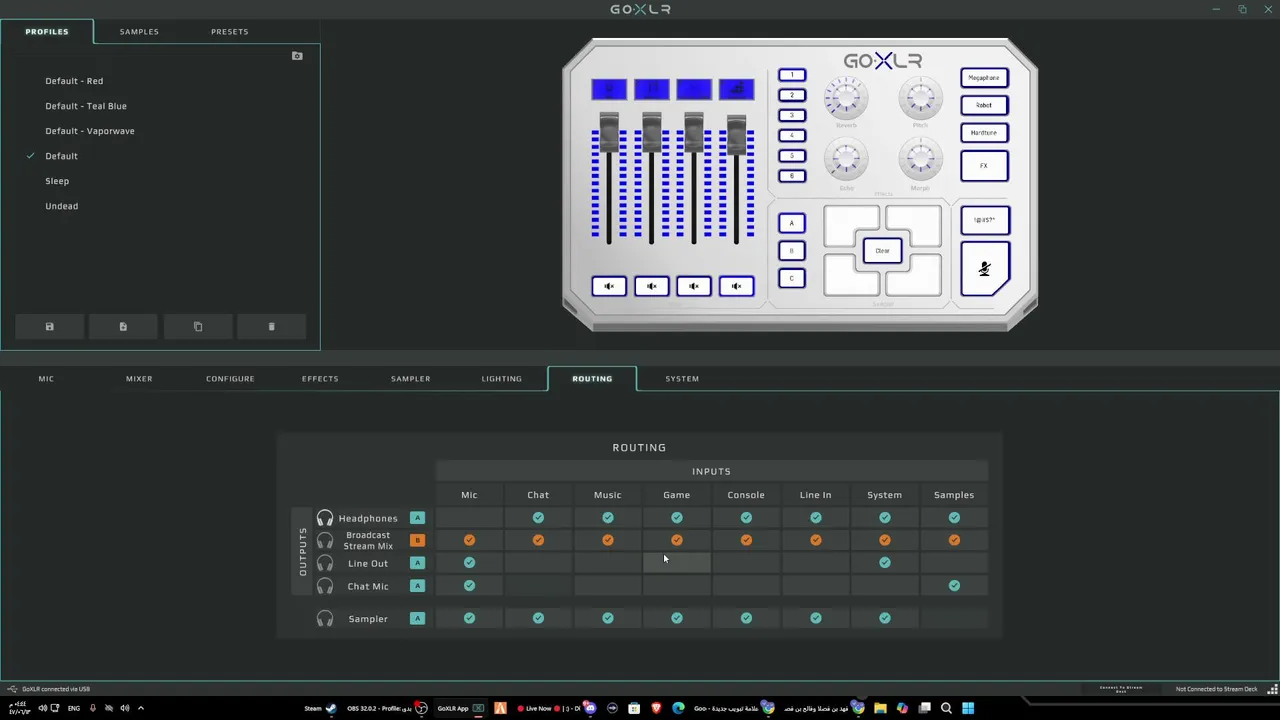This screenshot has width=1280, height=720.
Task: Open the Lighting tab
Action: 501,379
